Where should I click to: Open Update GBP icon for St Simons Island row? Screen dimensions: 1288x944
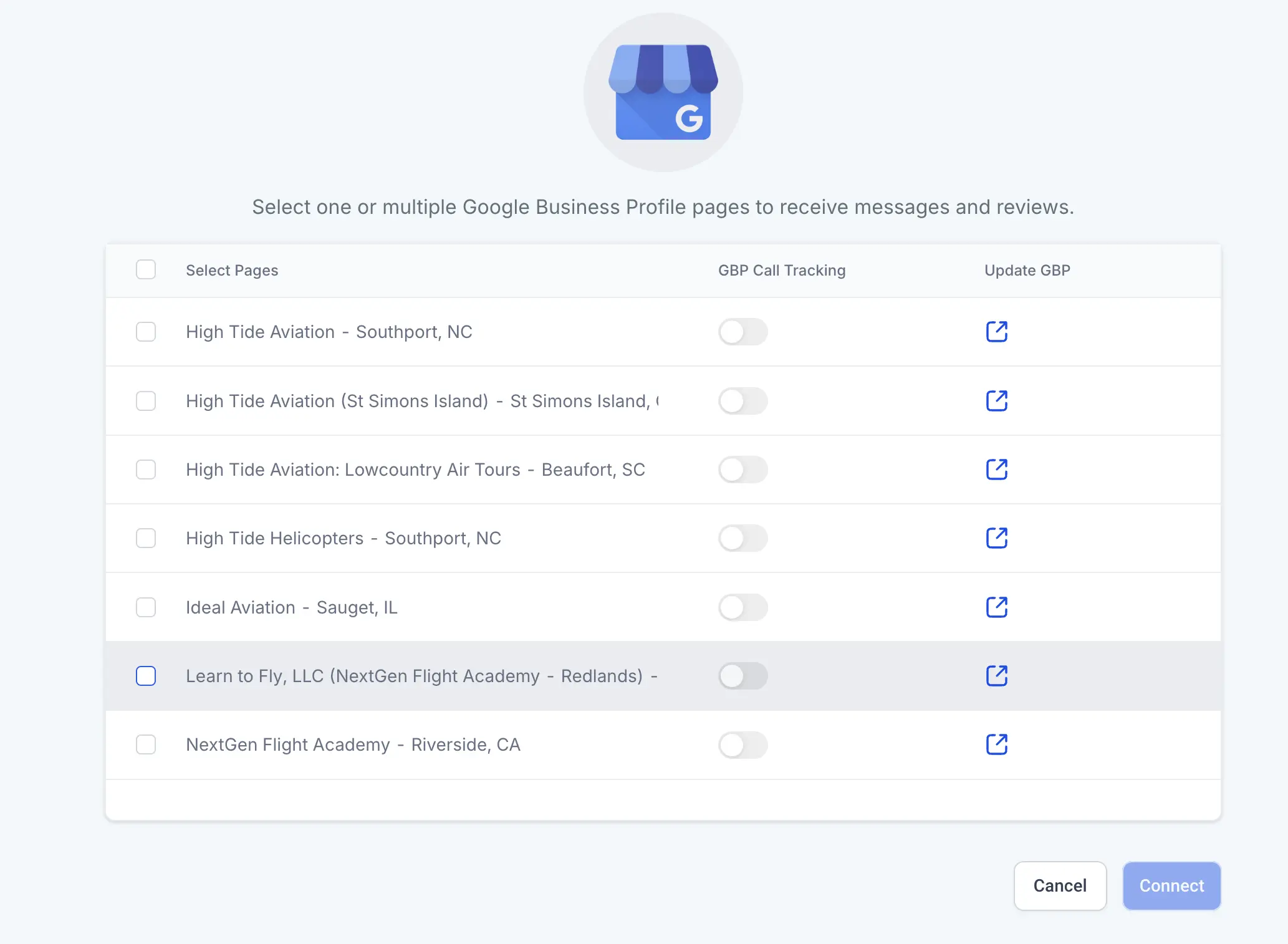tap(997, 401)
